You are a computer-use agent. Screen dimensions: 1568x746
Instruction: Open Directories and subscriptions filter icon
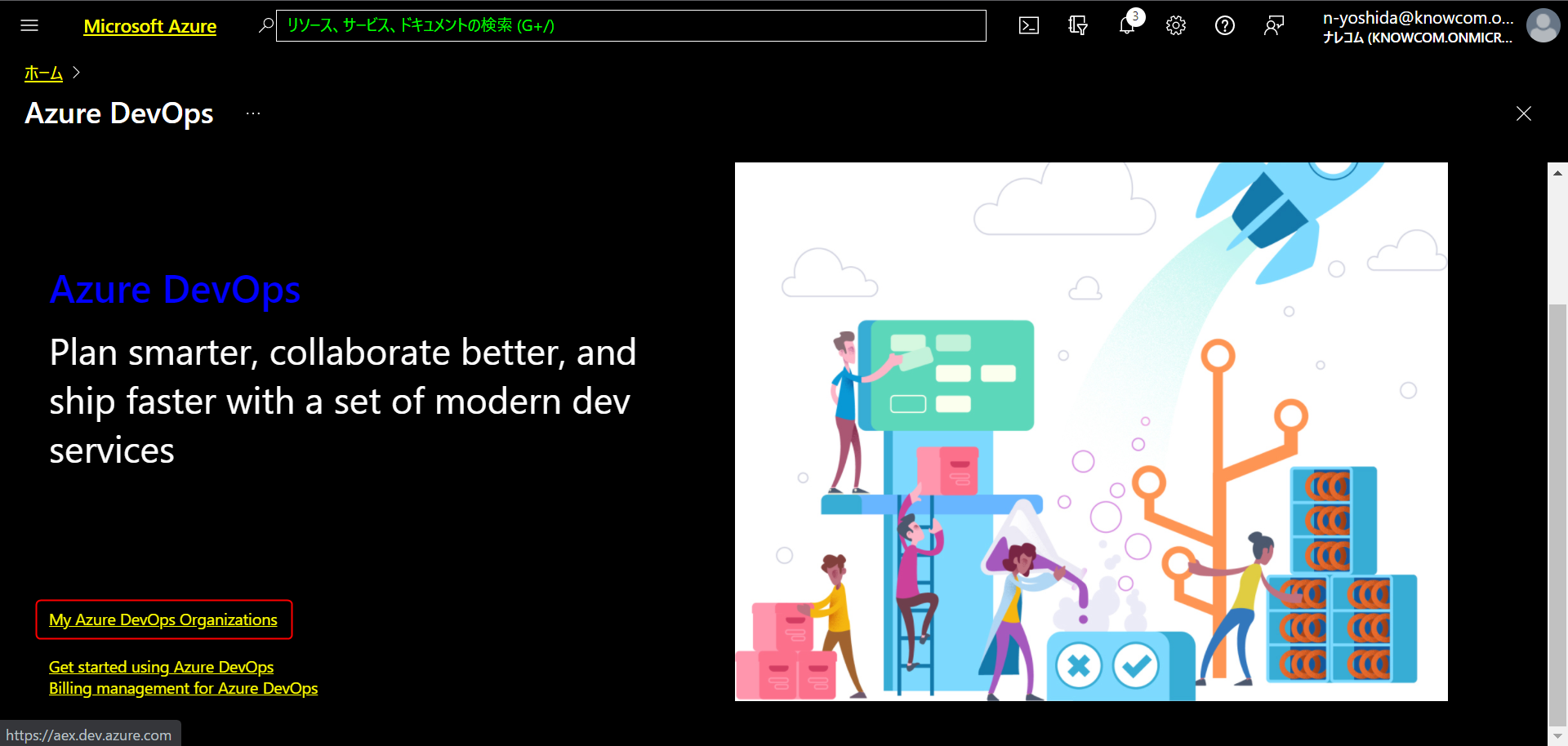[1078, 25]
